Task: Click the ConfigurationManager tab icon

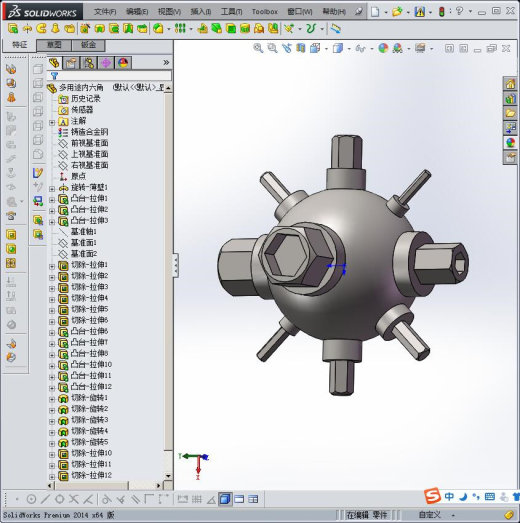Action: (x=89, y=63)
